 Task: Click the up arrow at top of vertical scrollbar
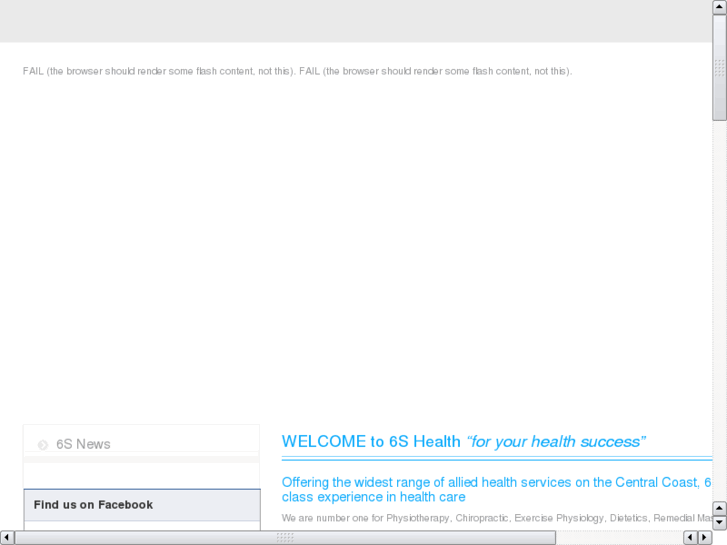tap(719, 7)
